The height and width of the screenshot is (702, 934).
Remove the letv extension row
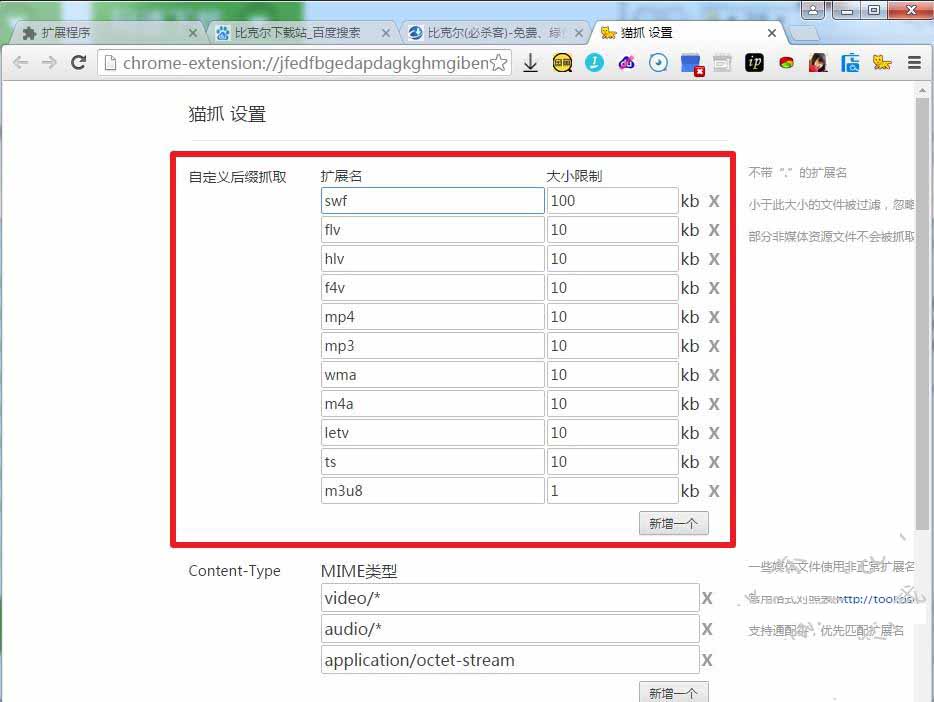coord(714,433)
